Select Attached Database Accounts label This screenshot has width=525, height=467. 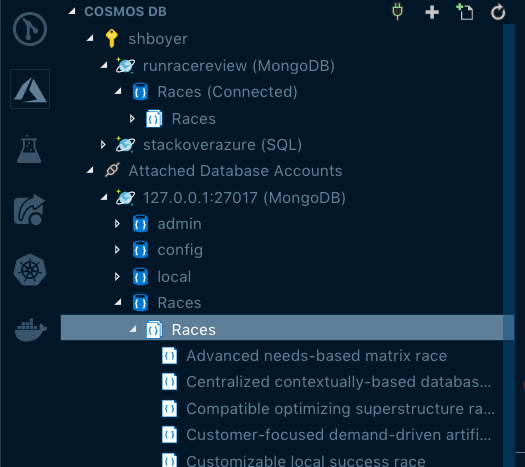coord(235,171)
